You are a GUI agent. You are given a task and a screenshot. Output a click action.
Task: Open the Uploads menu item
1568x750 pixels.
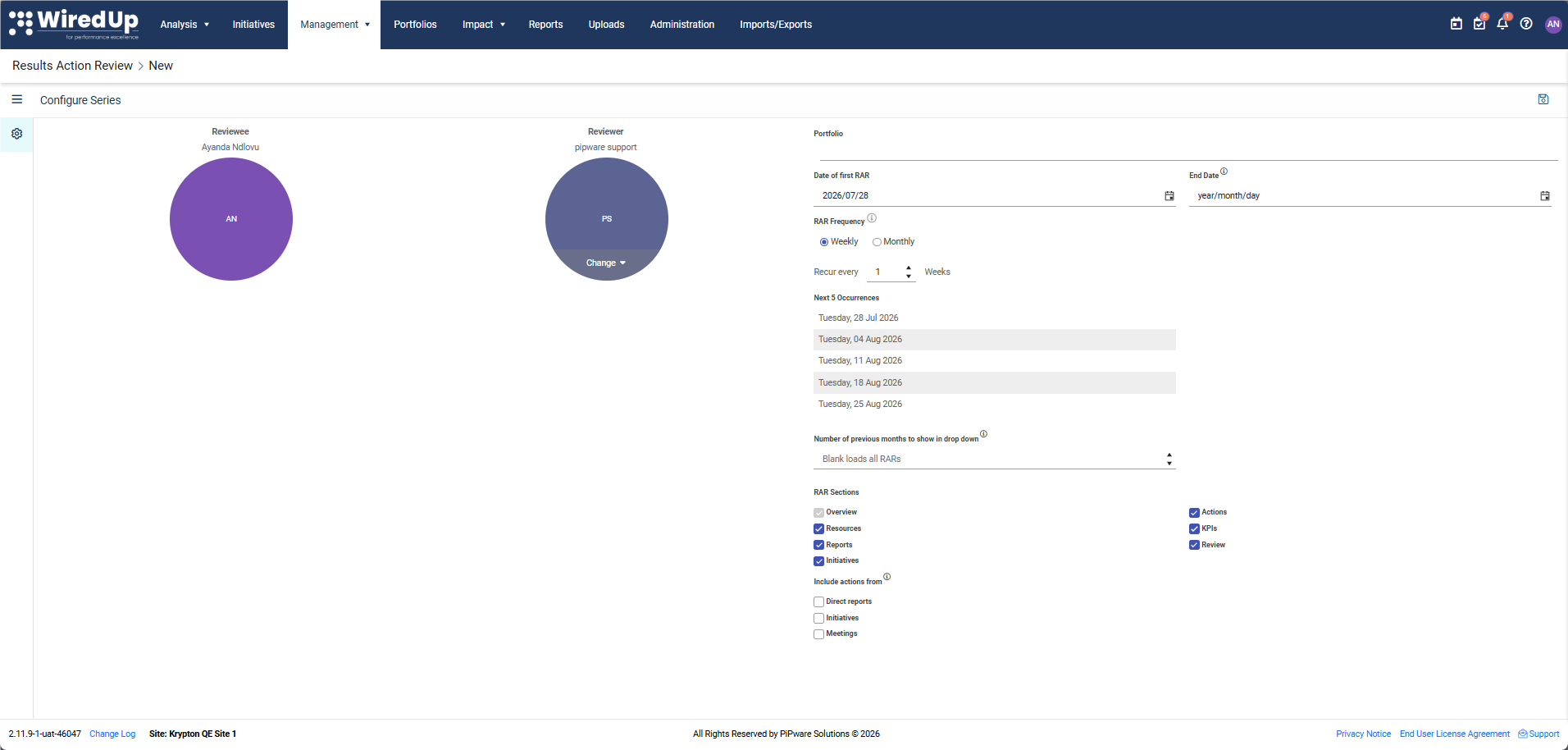point(606,25)
